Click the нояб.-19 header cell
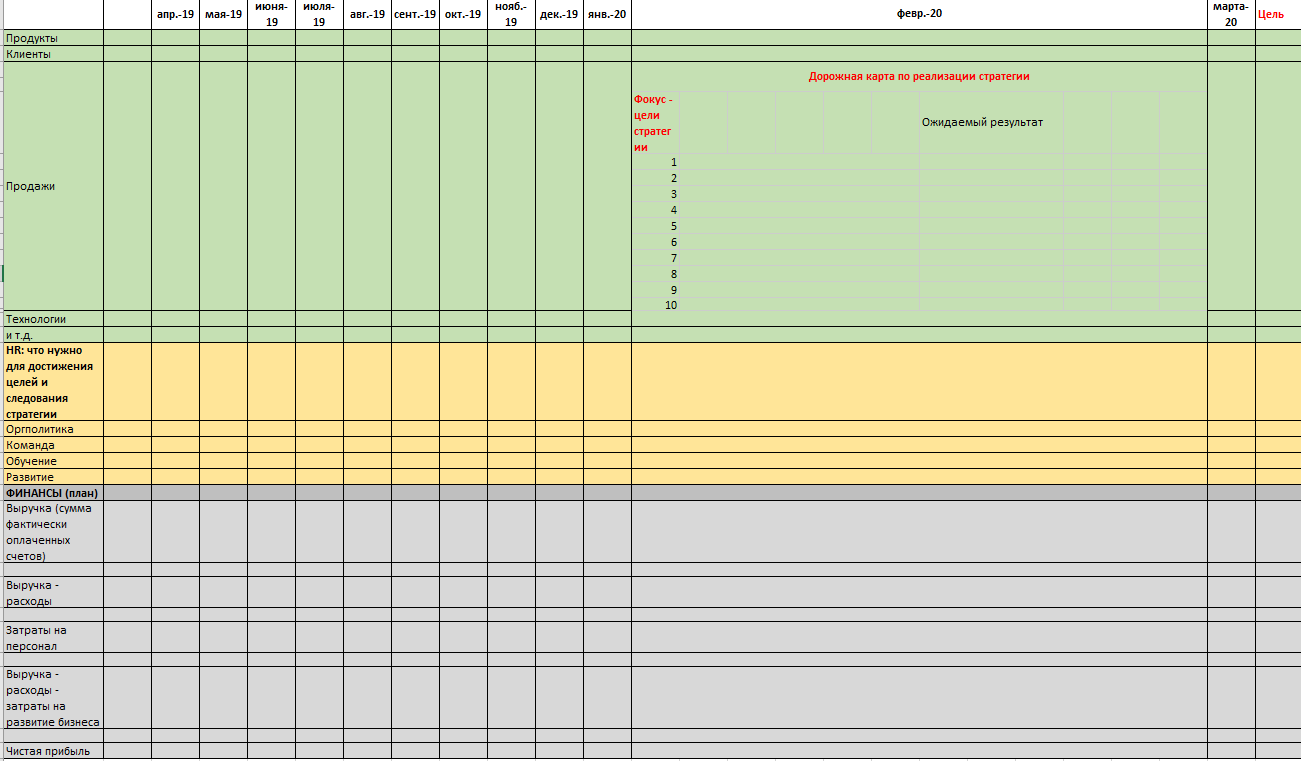 (511, 15)
